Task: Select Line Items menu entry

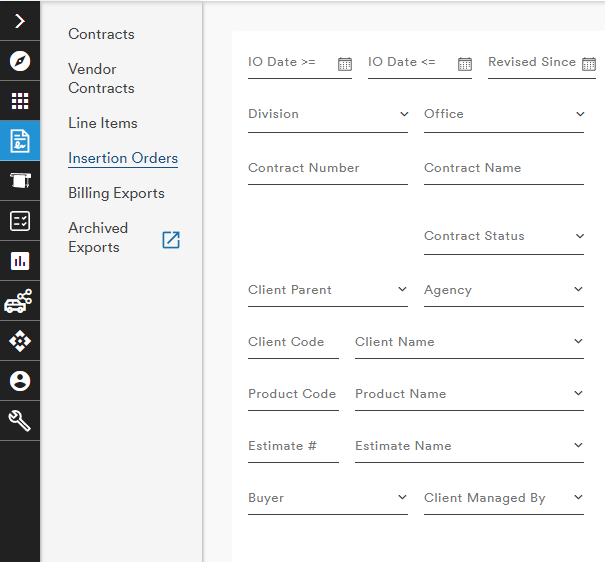Action: (103, 123)
